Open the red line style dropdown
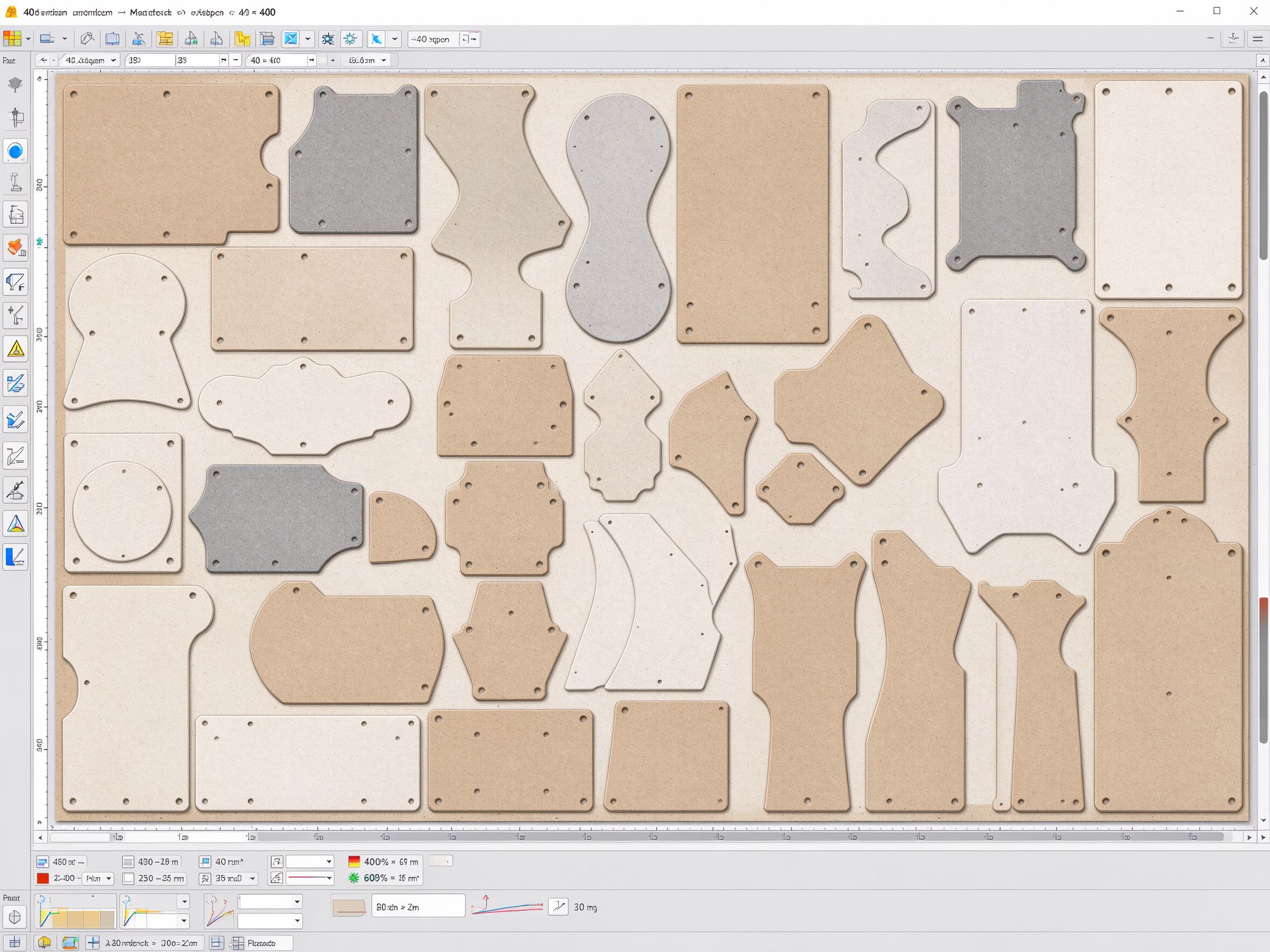Viewport: 1270px width, 952px height. [x=310, y=878]
